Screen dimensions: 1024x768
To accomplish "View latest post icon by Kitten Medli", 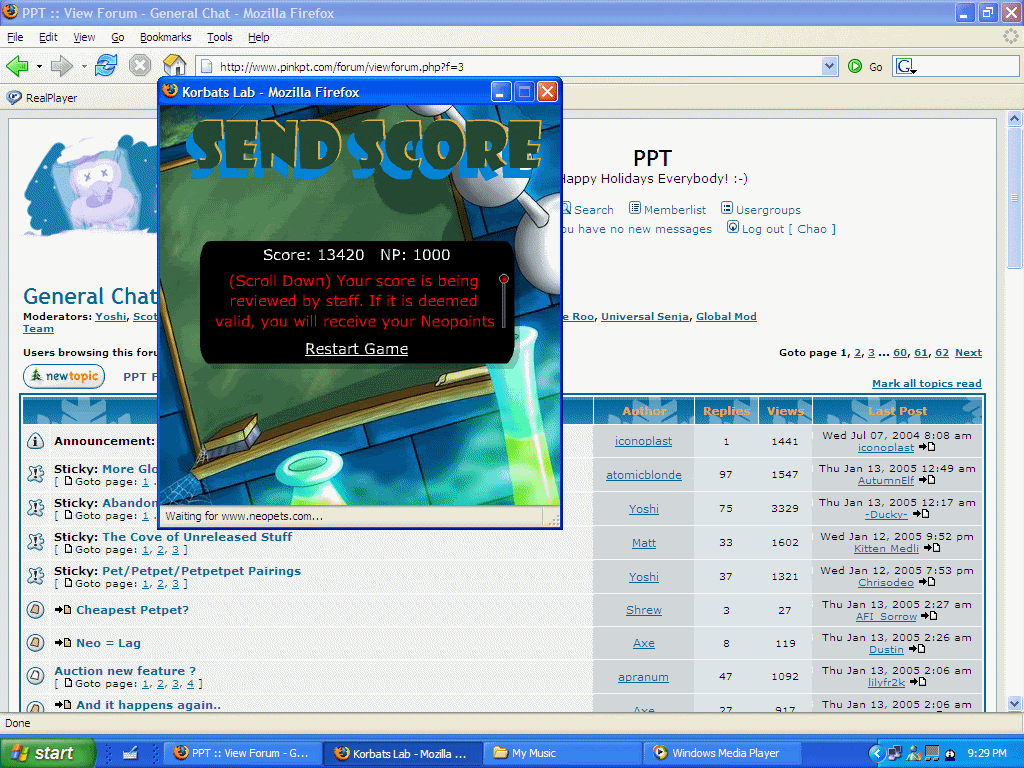I will click(932, 548).
